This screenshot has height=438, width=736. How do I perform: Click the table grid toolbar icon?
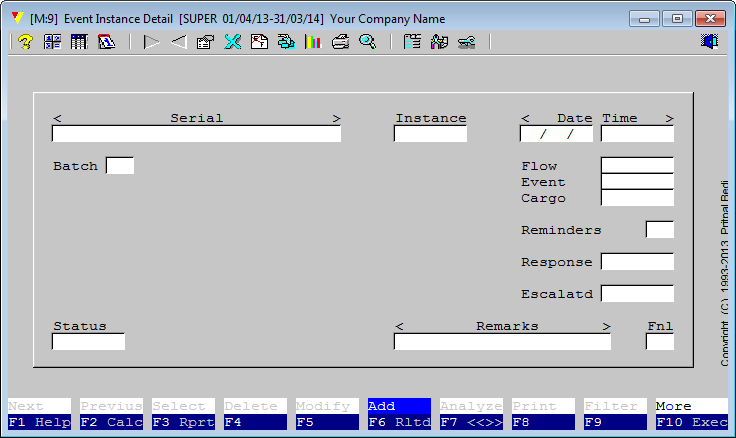tap(79, 42)
